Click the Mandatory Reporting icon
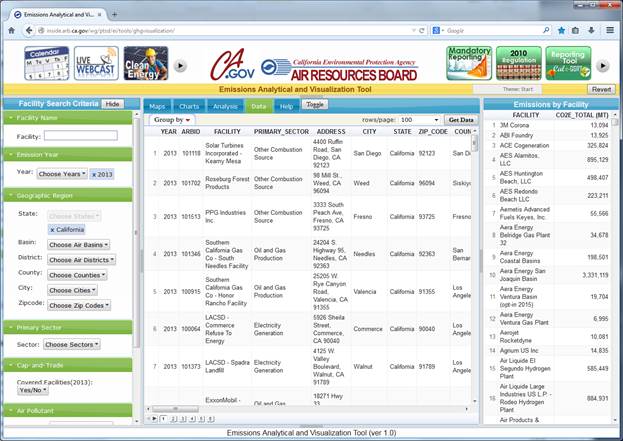Screen dimensions: 623x441 pos(468,63)
